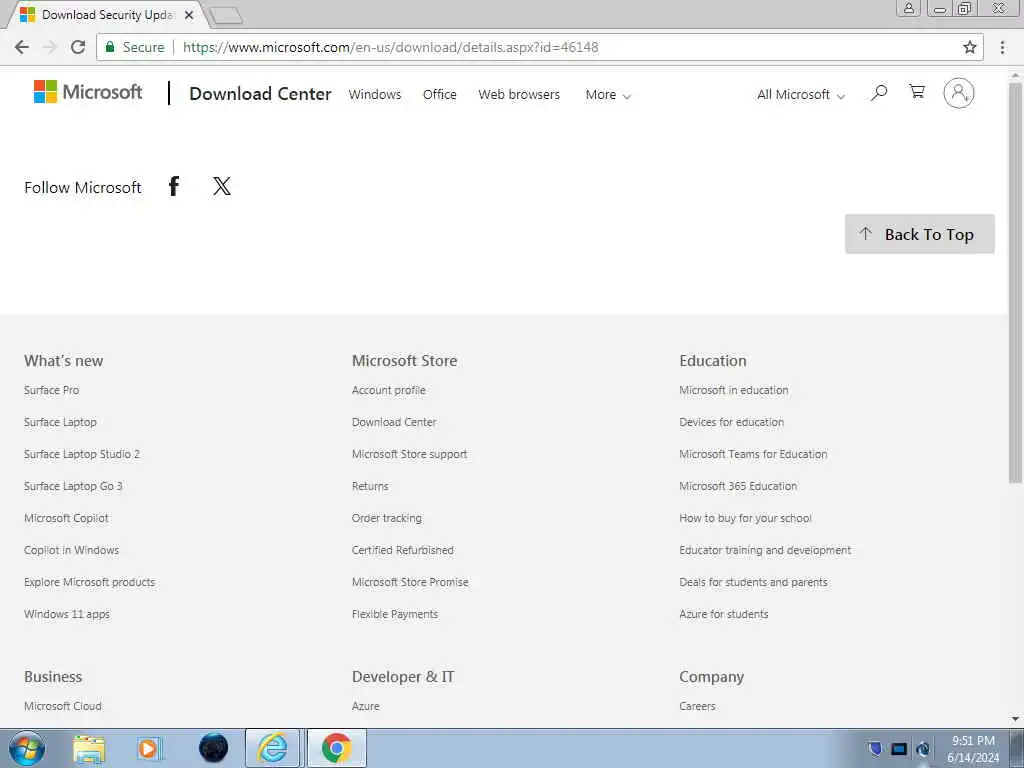The width and height of the screenshot is (1024, 768).
Task: Open a new tab button
Action: click(226, 16)
